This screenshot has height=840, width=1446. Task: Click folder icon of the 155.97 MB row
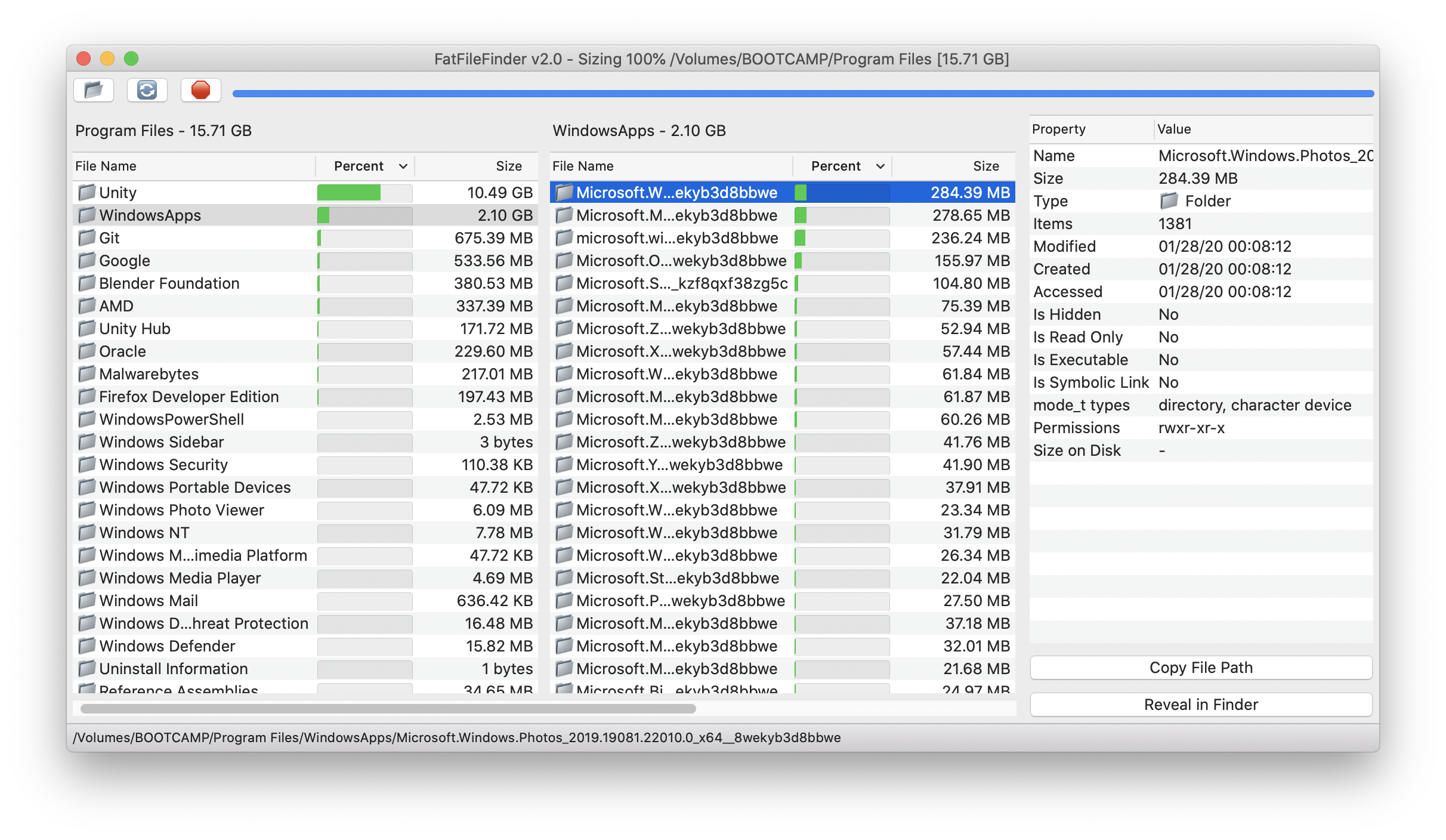(564, 260)
